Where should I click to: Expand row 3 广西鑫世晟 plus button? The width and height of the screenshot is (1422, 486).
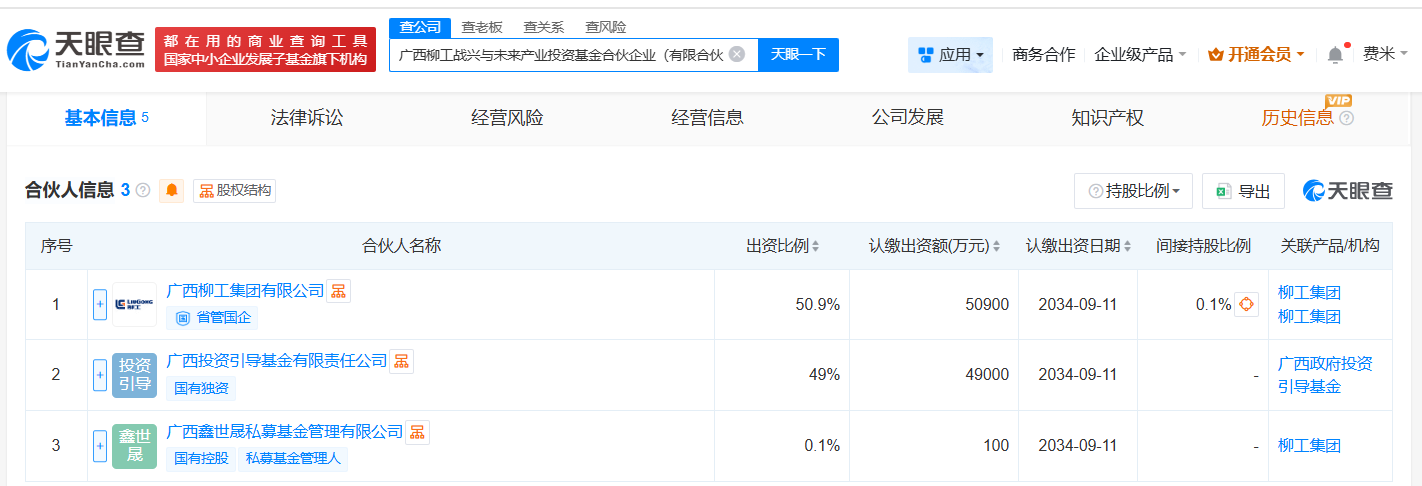click(100, 446)
